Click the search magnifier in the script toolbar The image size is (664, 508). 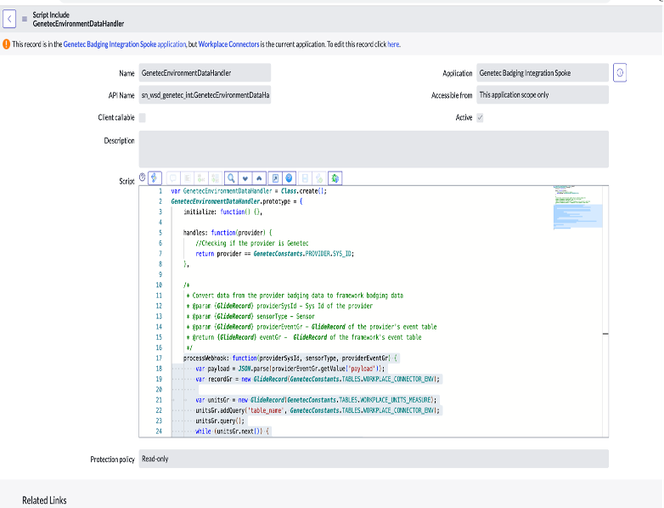point(231,178)
